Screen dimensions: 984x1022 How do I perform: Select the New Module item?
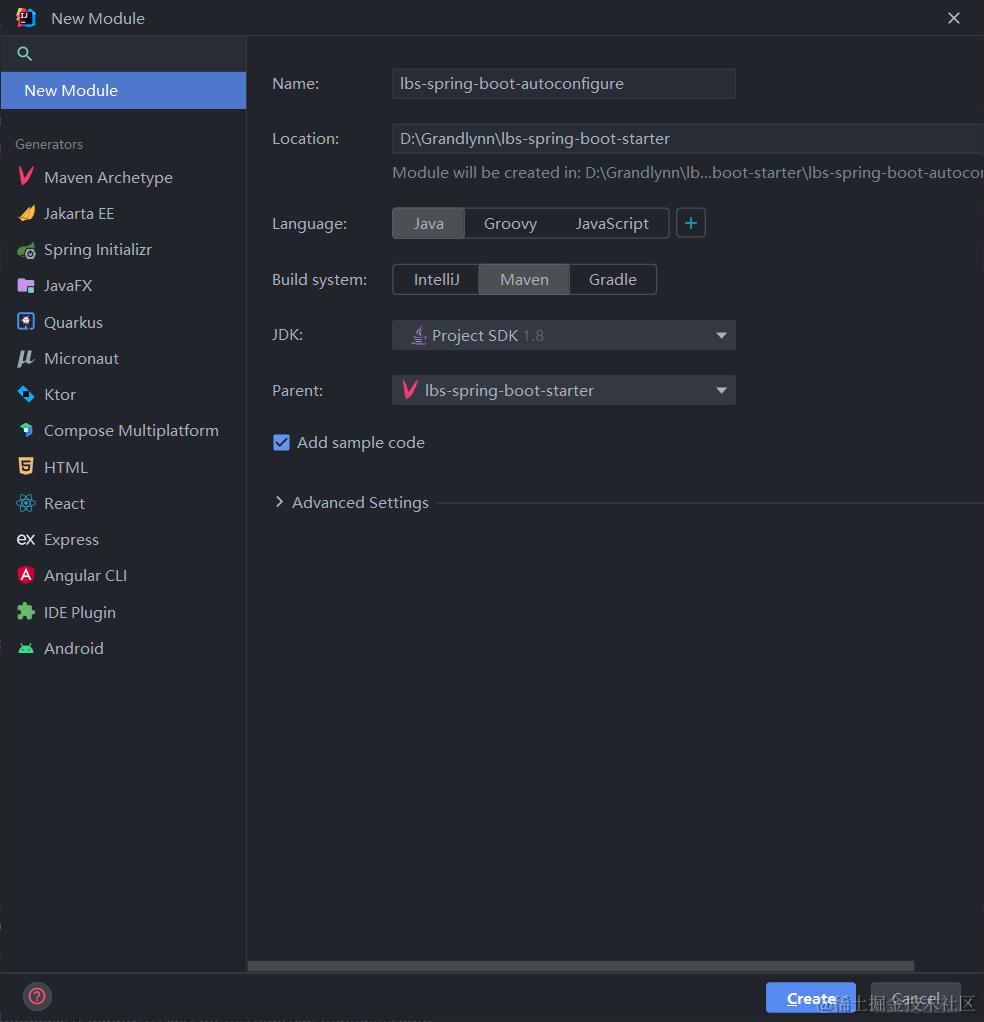(x=124, y=91)
